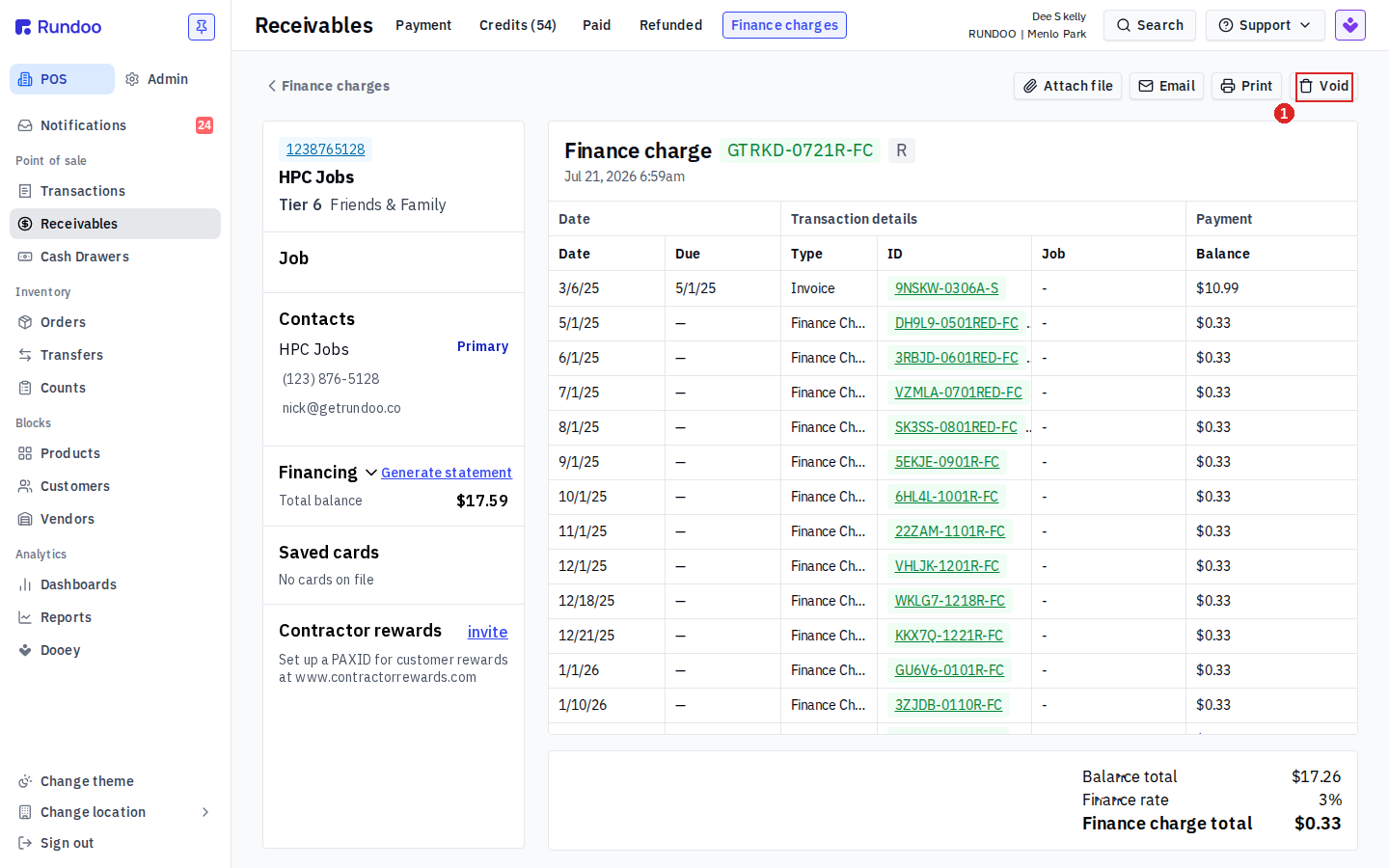Open Customers block

[x=116, y=486]
